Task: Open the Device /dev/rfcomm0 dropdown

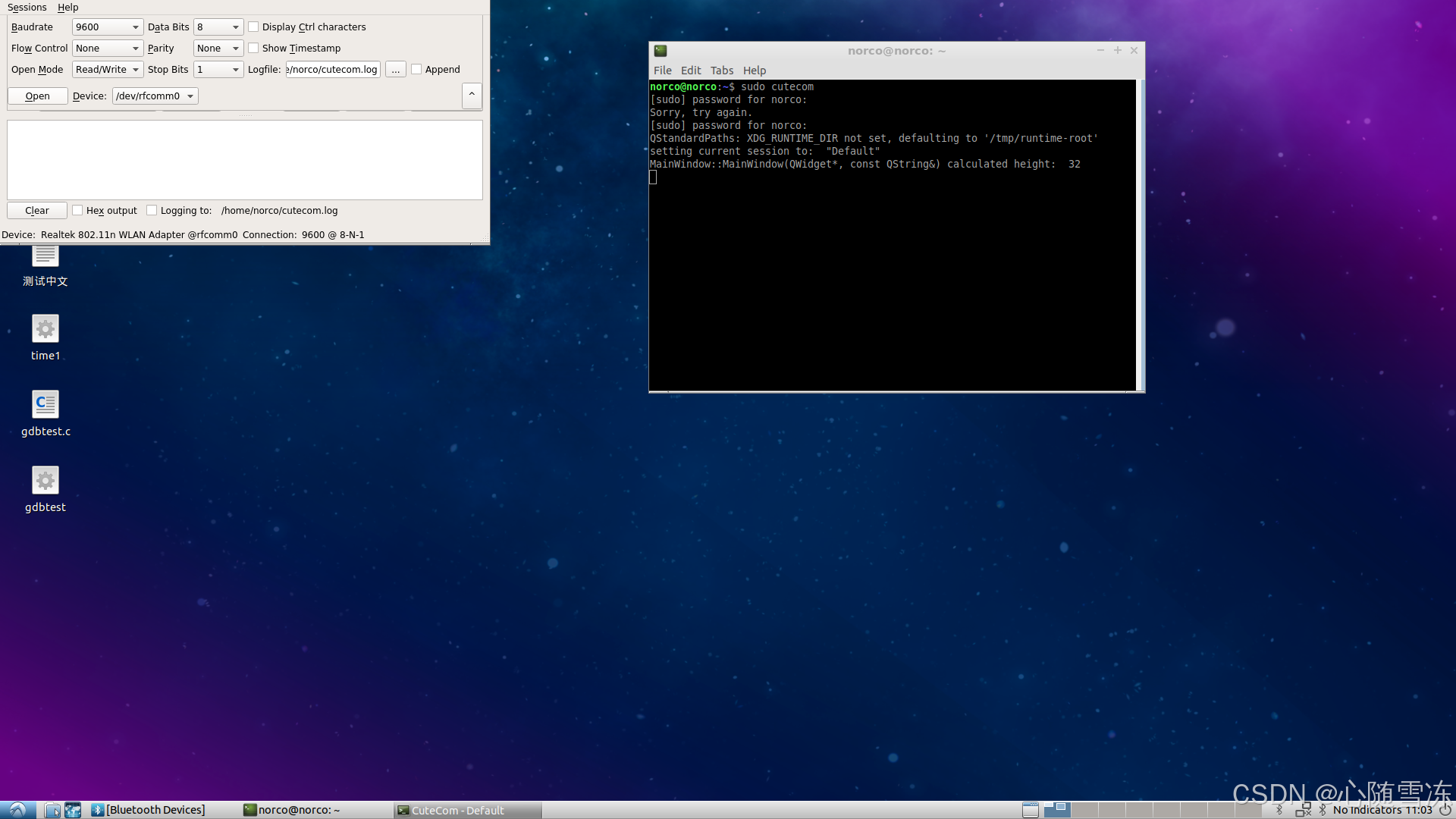Action: coord(155,96)
